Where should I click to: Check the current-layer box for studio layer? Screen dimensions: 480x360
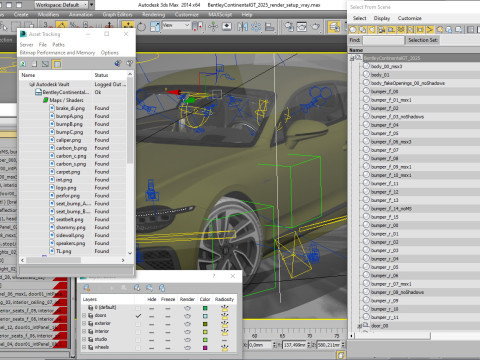(138, 339)
